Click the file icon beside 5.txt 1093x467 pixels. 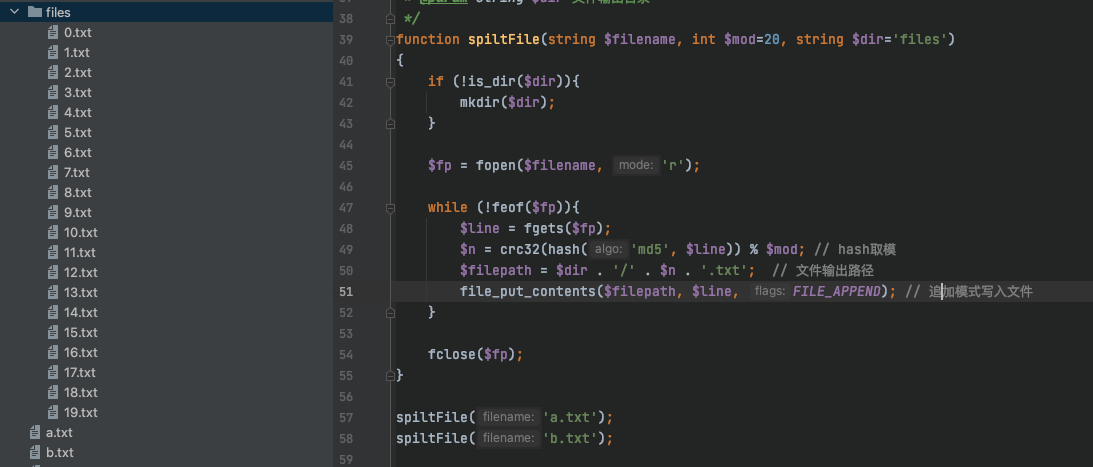[x=52, y=132]
